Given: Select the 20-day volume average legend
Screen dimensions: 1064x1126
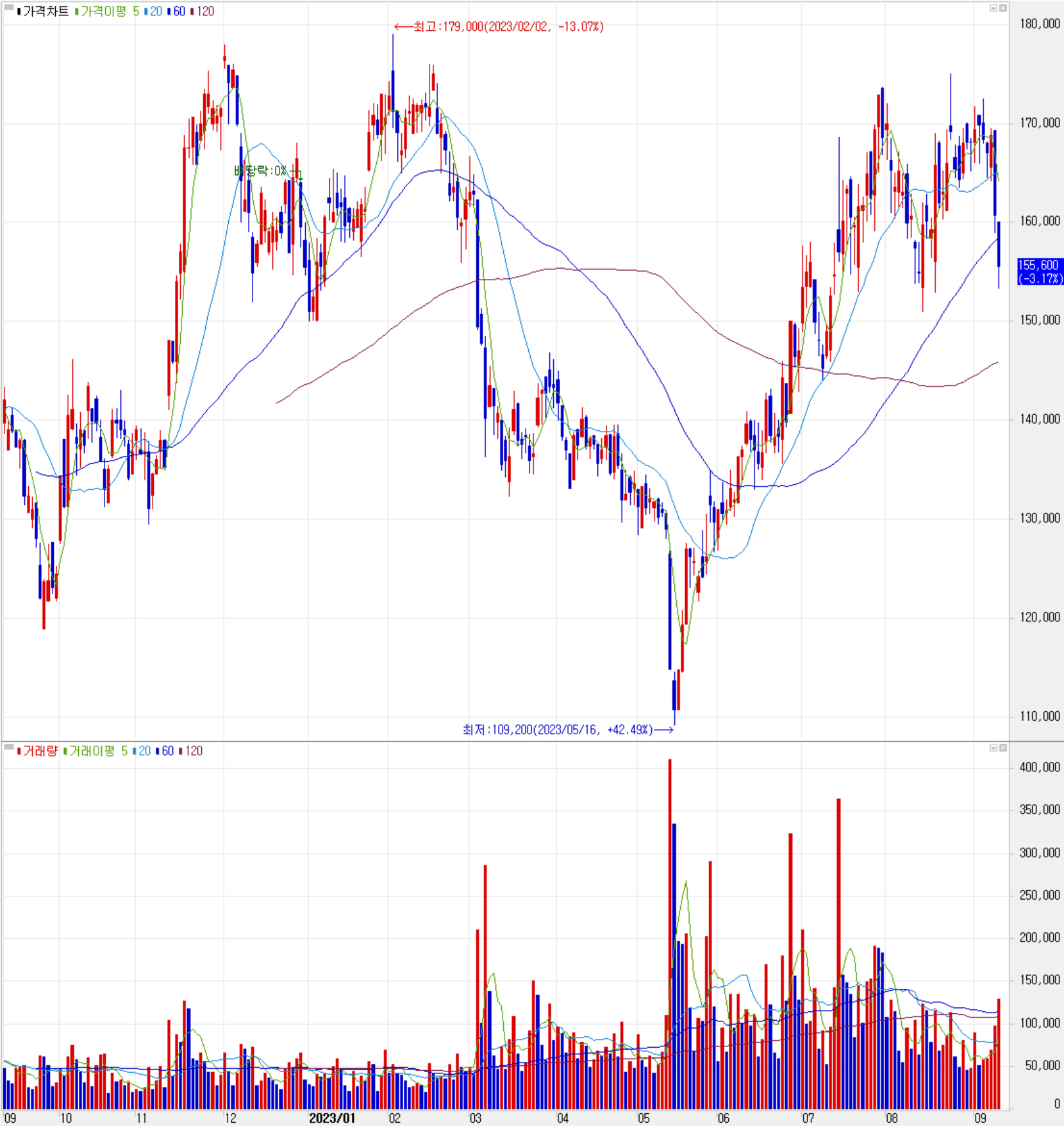Looking at the screenshot, I should (x=142, y=751).
